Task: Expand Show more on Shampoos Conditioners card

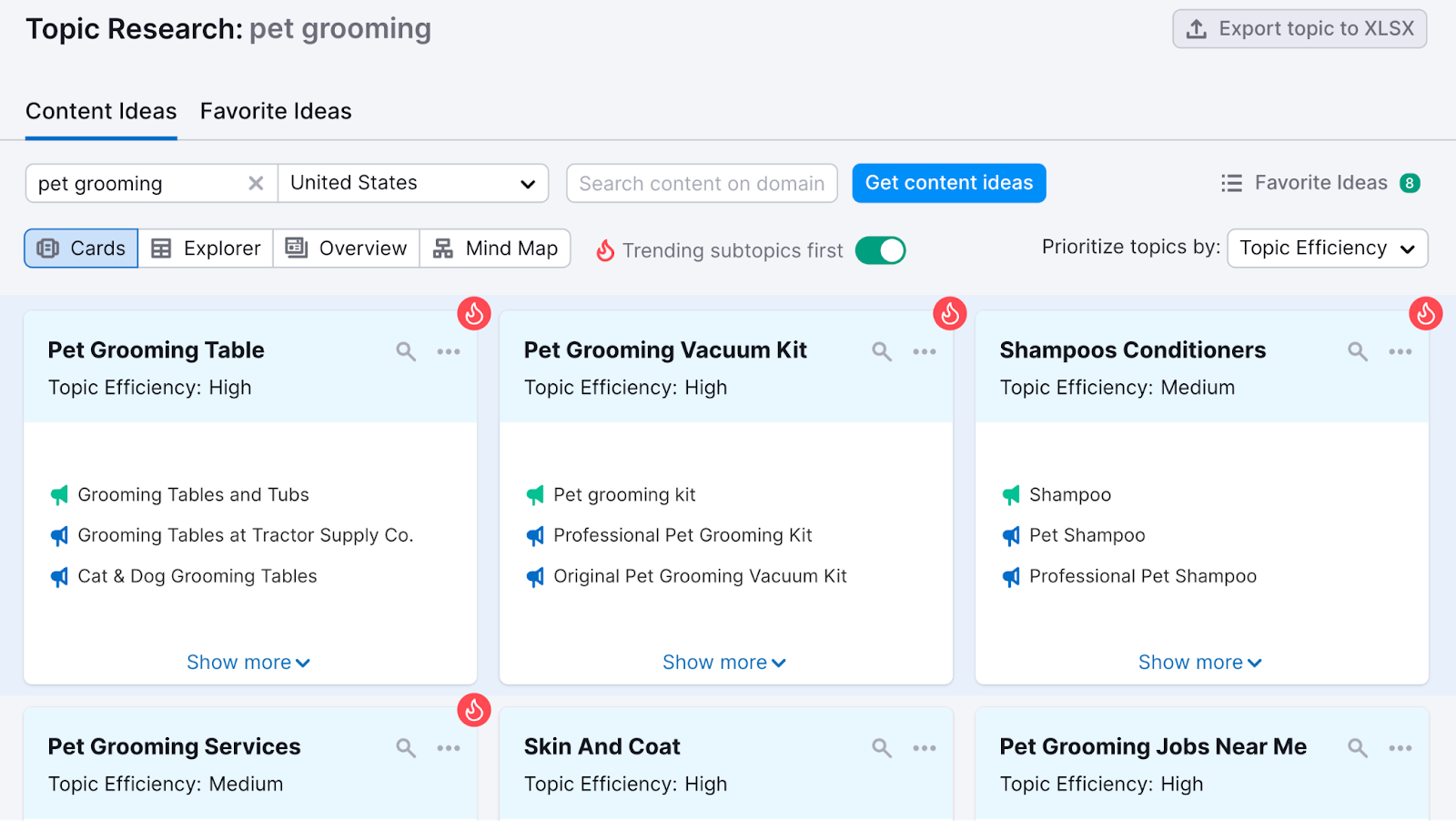Action: (1199, 662)
